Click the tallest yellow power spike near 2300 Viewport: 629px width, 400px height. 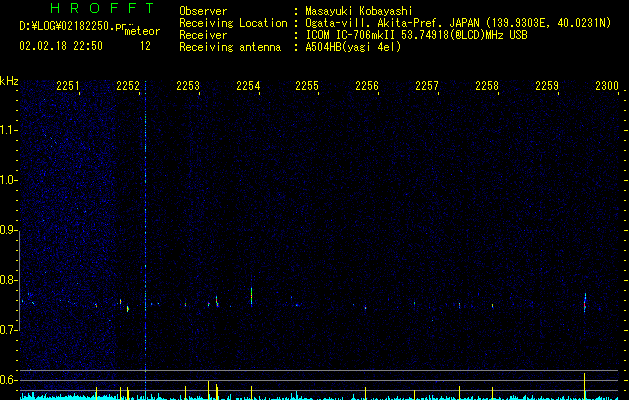(584, 386)
